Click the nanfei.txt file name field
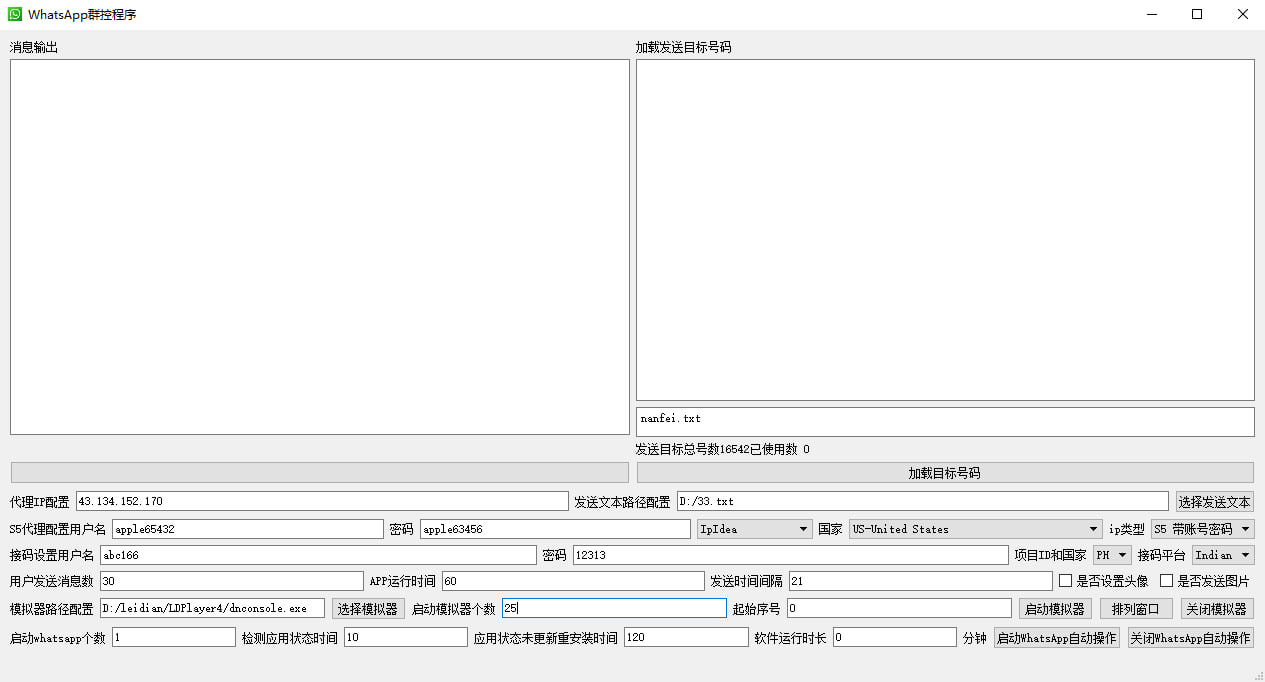The image size is (1265, 682). tap(945, 421)
